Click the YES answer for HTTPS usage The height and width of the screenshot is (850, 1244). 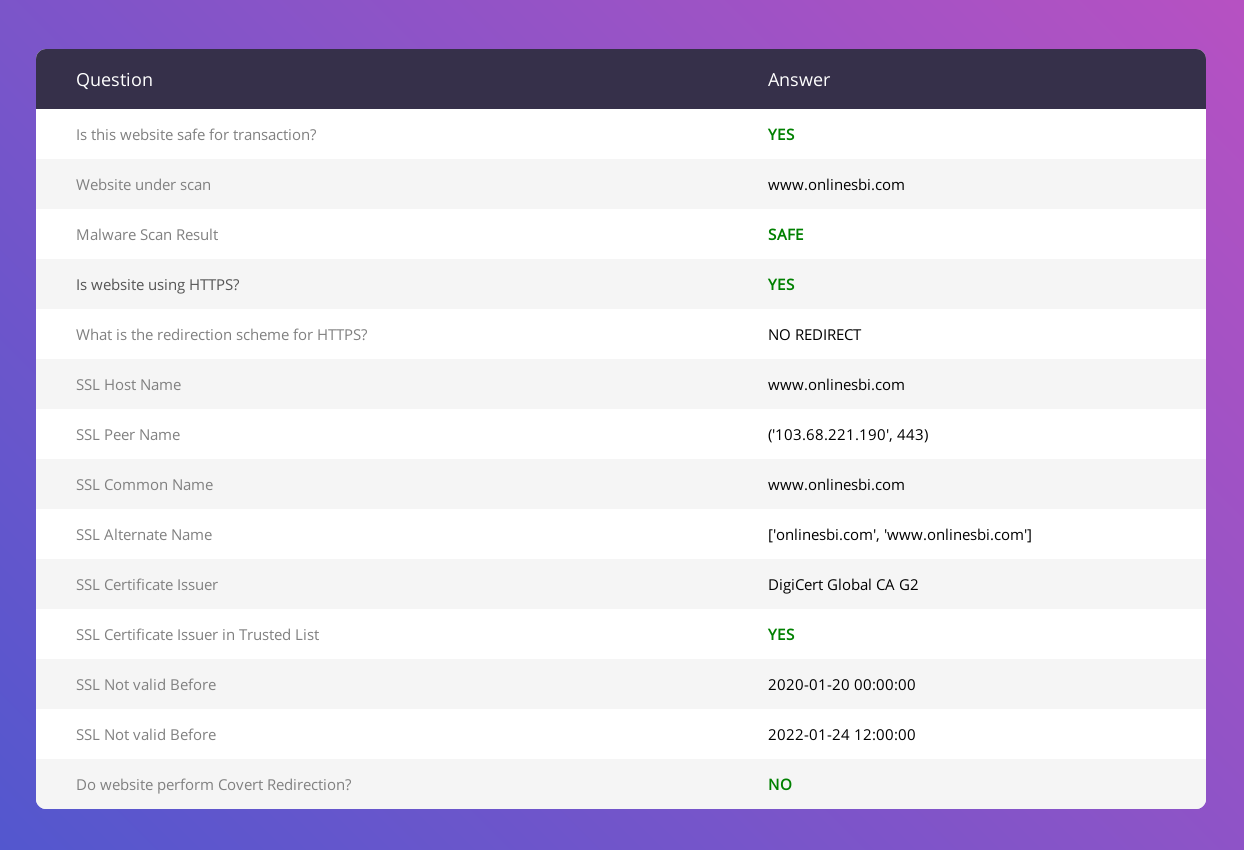[781, 284]
